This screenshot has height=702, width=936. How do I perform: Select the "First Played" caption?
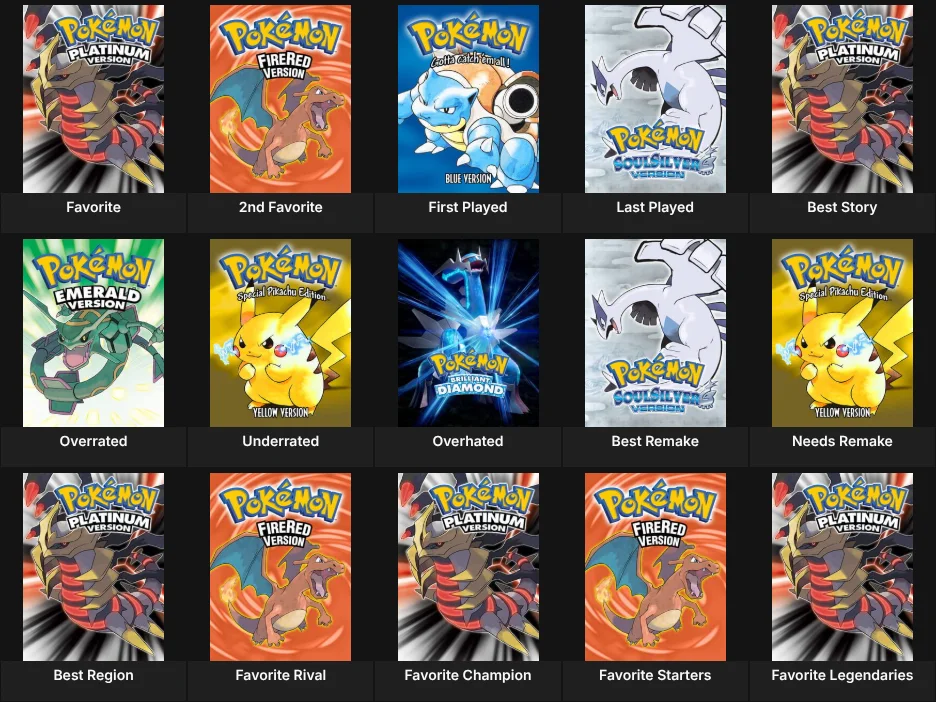point(468,207)
